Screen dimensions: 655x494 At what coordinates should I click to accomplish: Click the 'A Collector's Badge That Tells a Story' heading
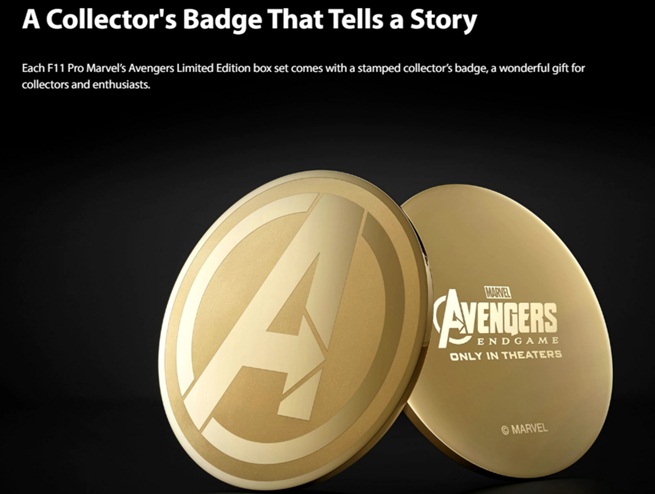(249, 20)
